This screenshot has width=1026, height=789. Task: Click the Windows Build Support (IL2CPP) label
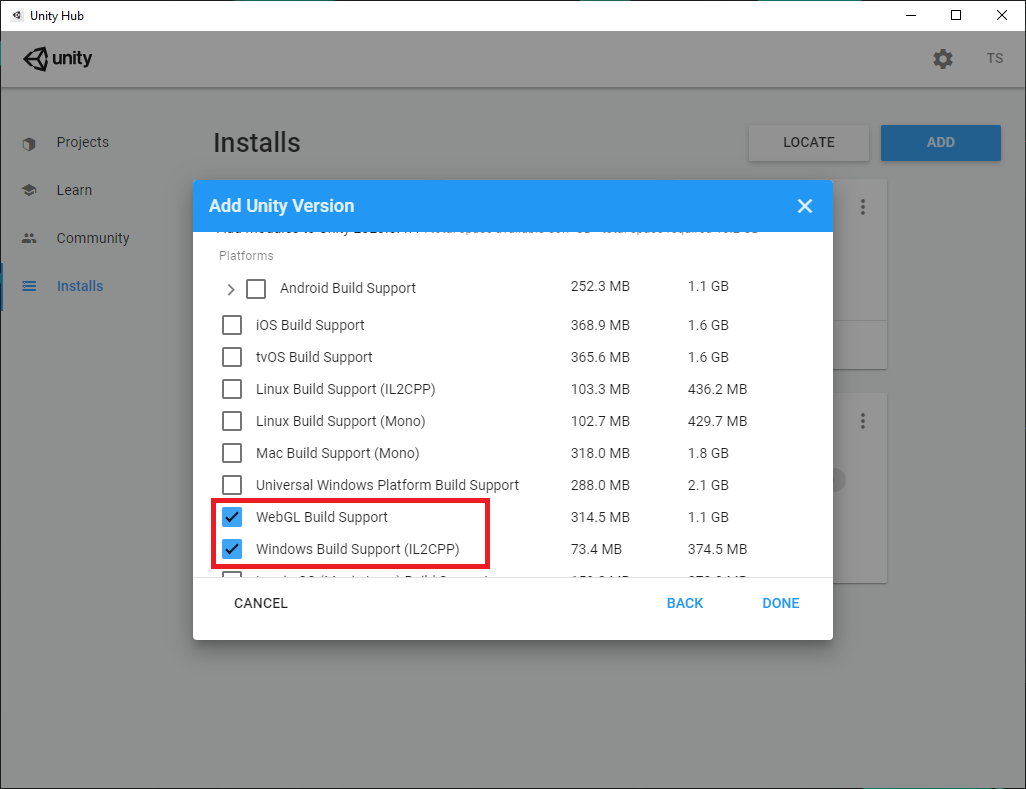[x=357, y=550]
